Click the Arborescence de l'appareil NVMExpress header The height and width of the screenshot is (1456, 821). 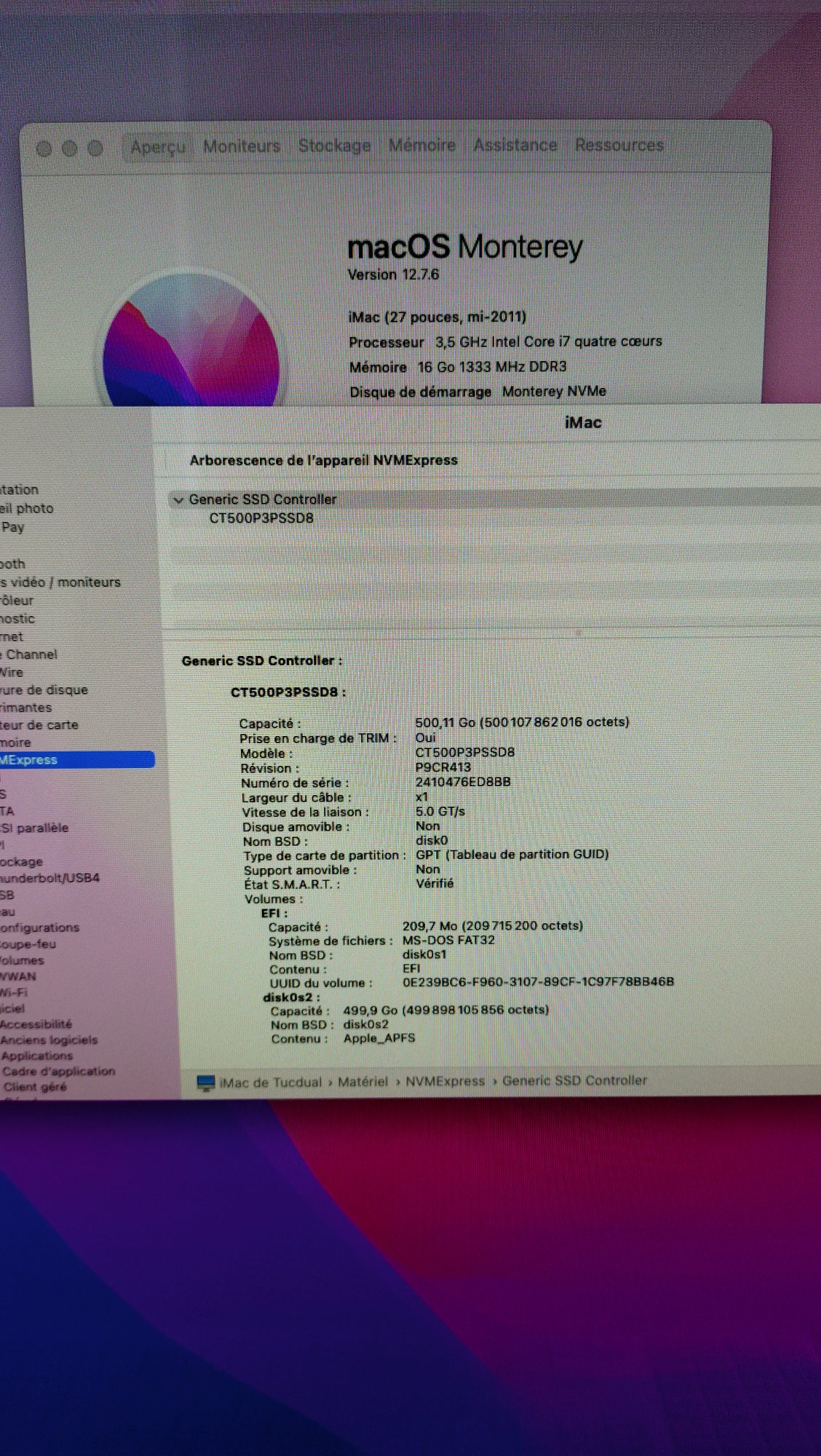pos(324,460)
